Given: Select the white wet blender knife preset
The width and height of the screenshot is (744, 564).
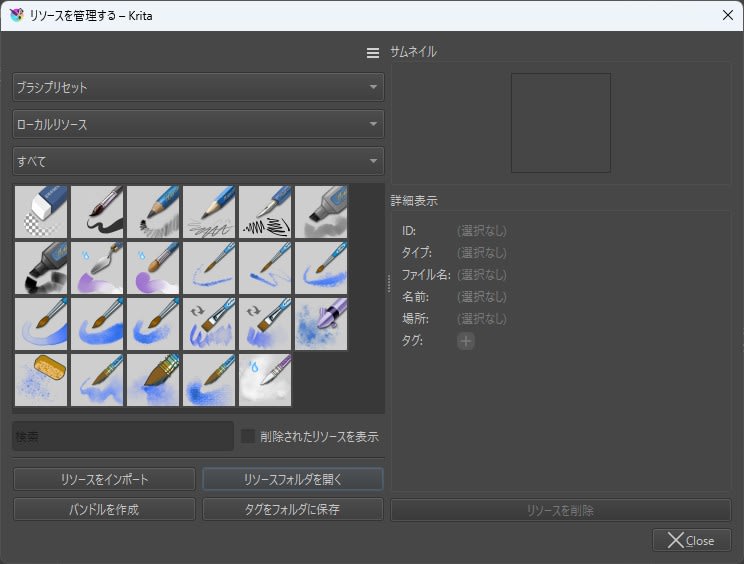Looking at the screenshot, I should pos(265,379).
